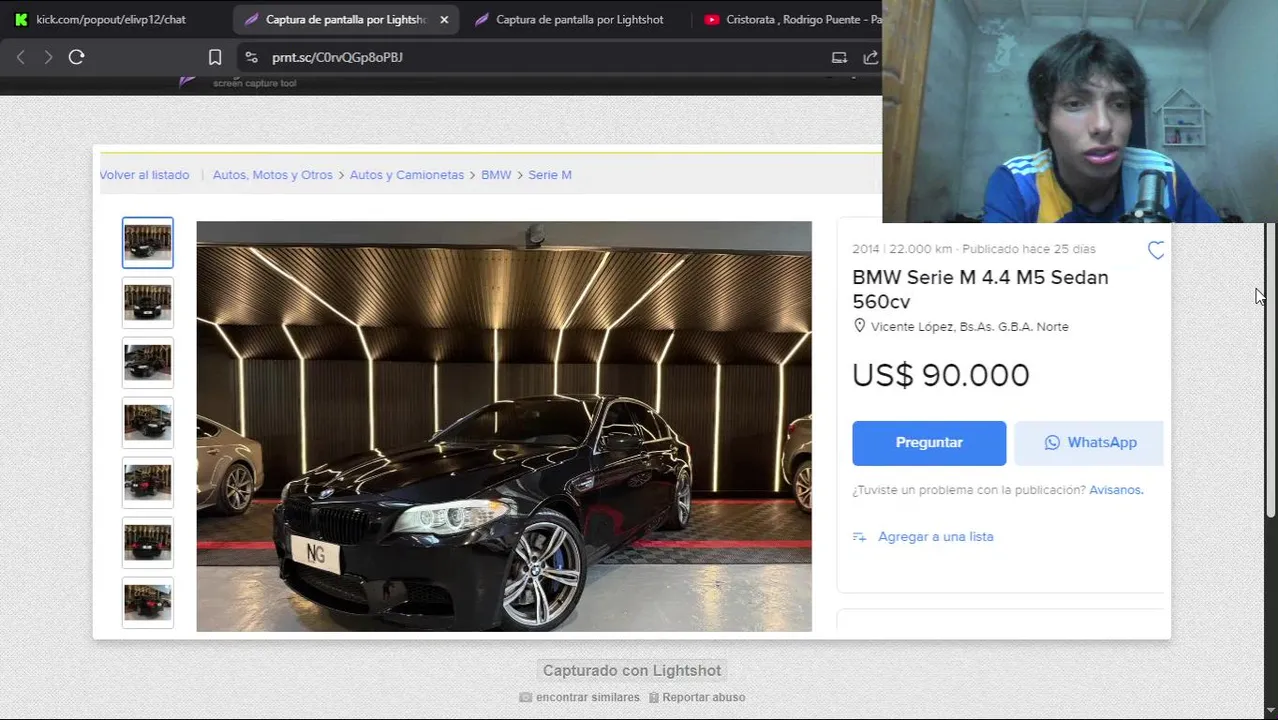Screen dimensions: 1278x720
Task: Close the active Lightshot capture tab
Action: pyautogui.click(x=444, y=19)
